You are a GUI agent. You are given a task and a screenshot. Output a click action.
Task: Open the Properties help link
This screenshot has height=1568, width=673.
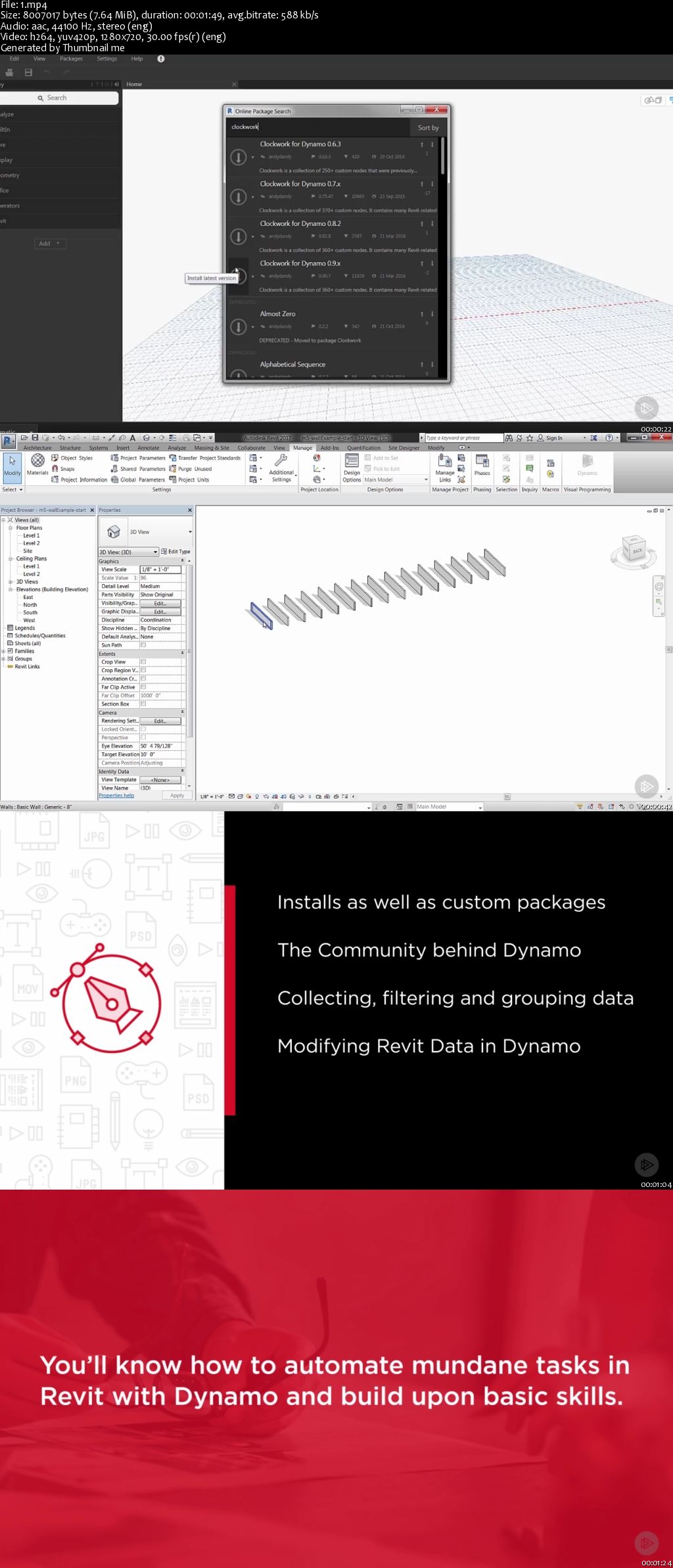tap(116, 795)
